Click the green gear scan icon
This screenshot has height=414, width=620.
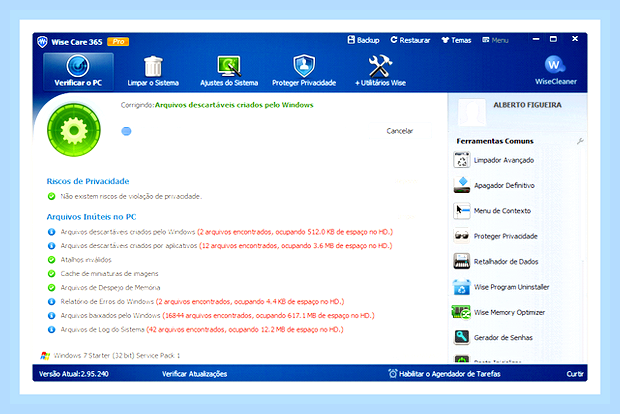click(x=74, y=130)
